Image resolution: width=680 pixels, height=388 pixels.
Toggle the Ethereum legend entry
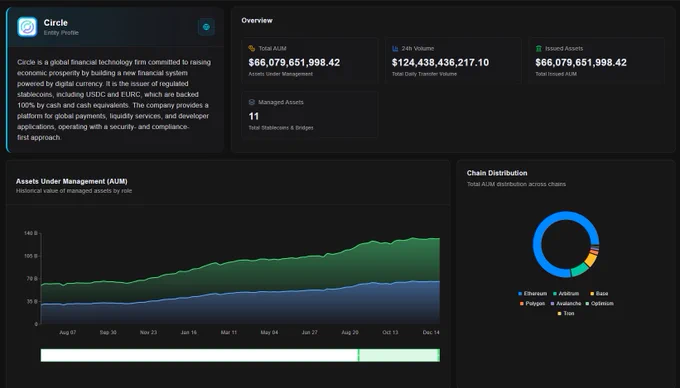[533, 293]
